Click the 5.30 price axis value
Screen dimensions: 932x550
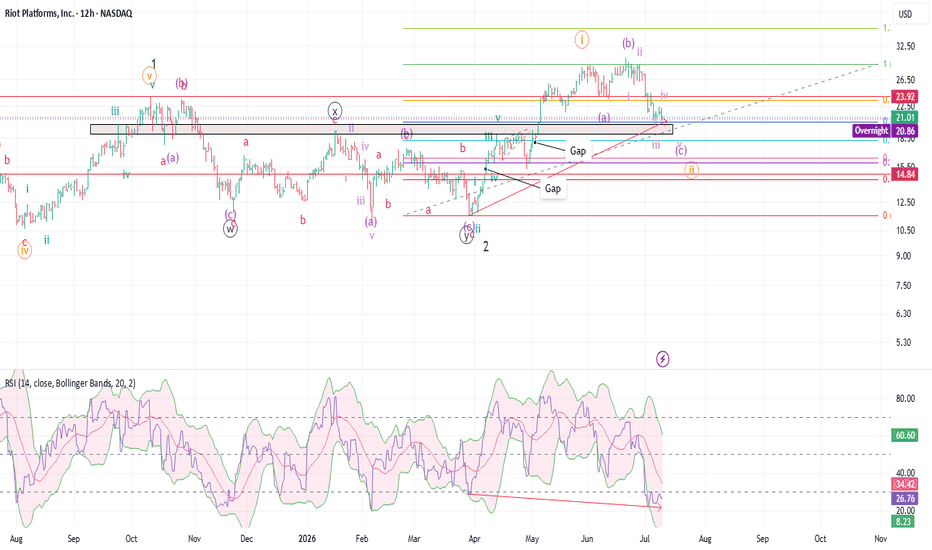[903, 342]
